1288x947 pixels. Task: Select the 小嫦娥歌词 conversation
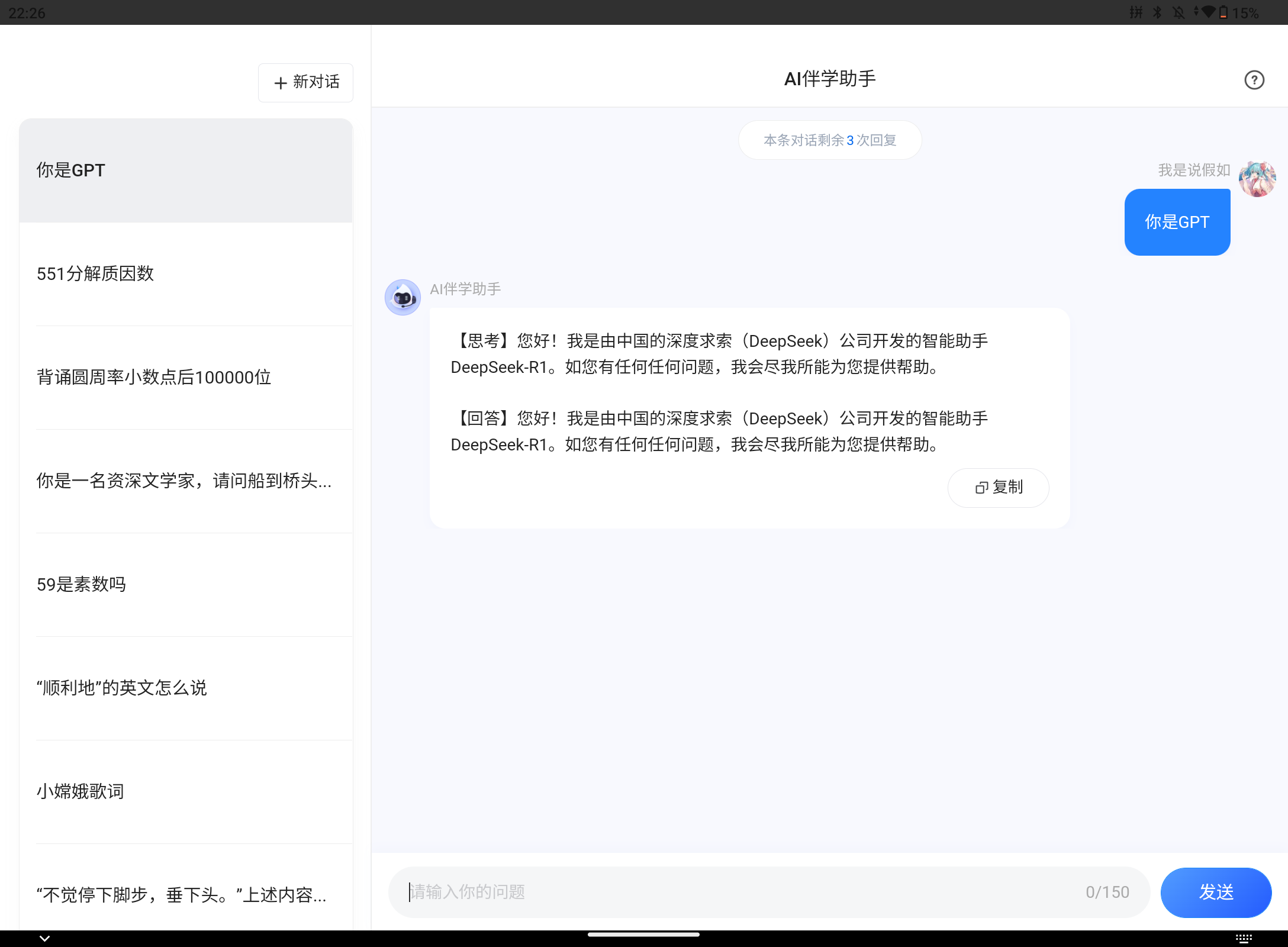(186, 792)
